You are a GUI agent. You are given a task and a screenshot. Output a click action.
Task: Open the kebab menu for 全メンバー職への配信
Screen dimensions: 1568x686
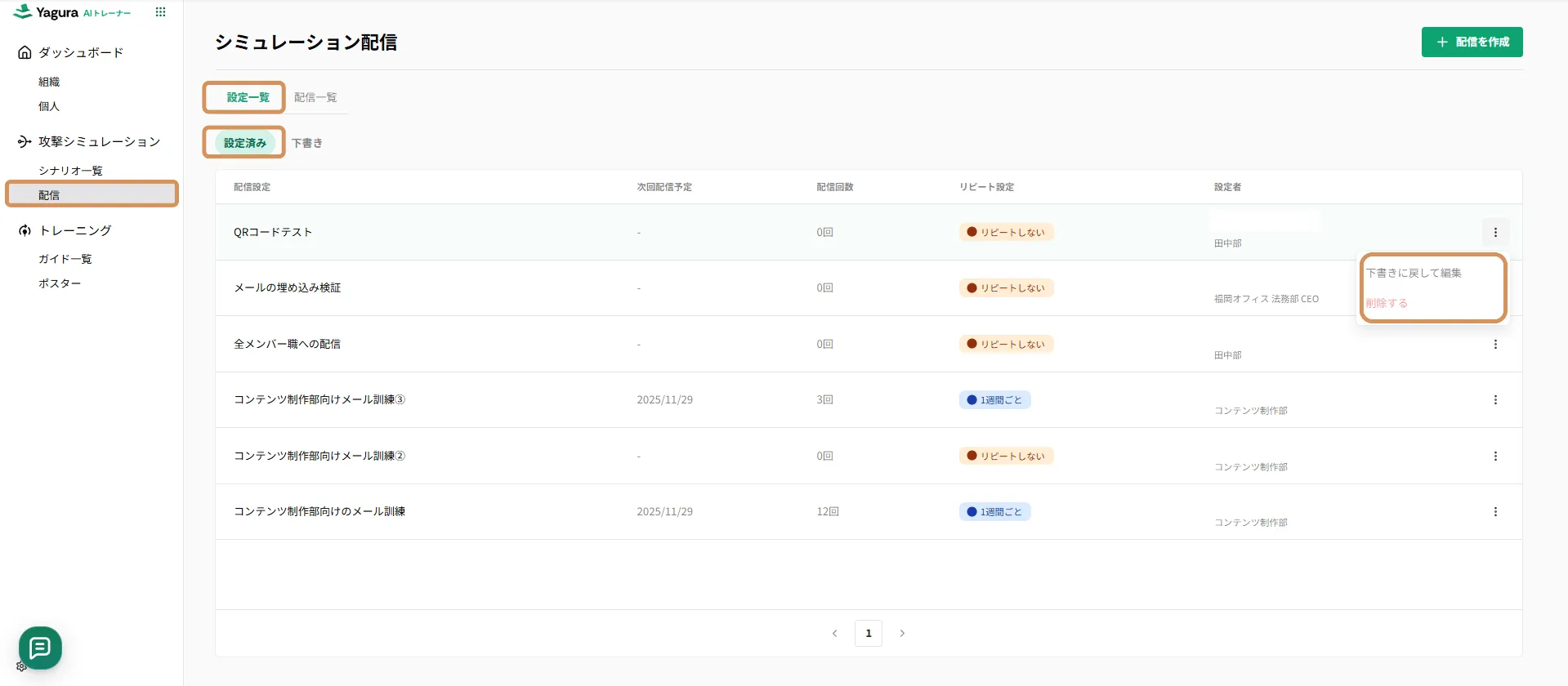pyautogui.click(x=1495, y=344)
